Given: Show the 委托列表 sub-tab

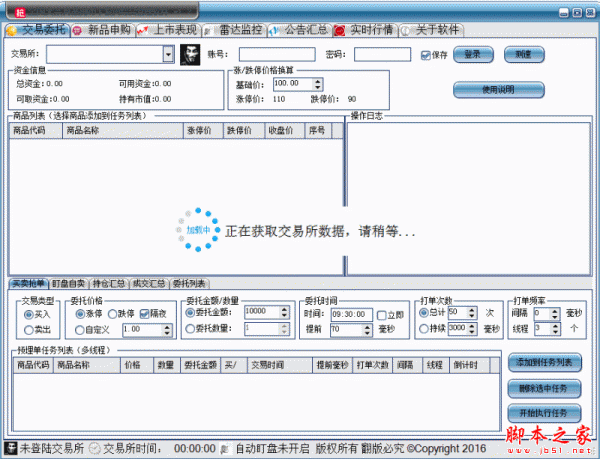Looking at the screenshot, I should point(189,283).
